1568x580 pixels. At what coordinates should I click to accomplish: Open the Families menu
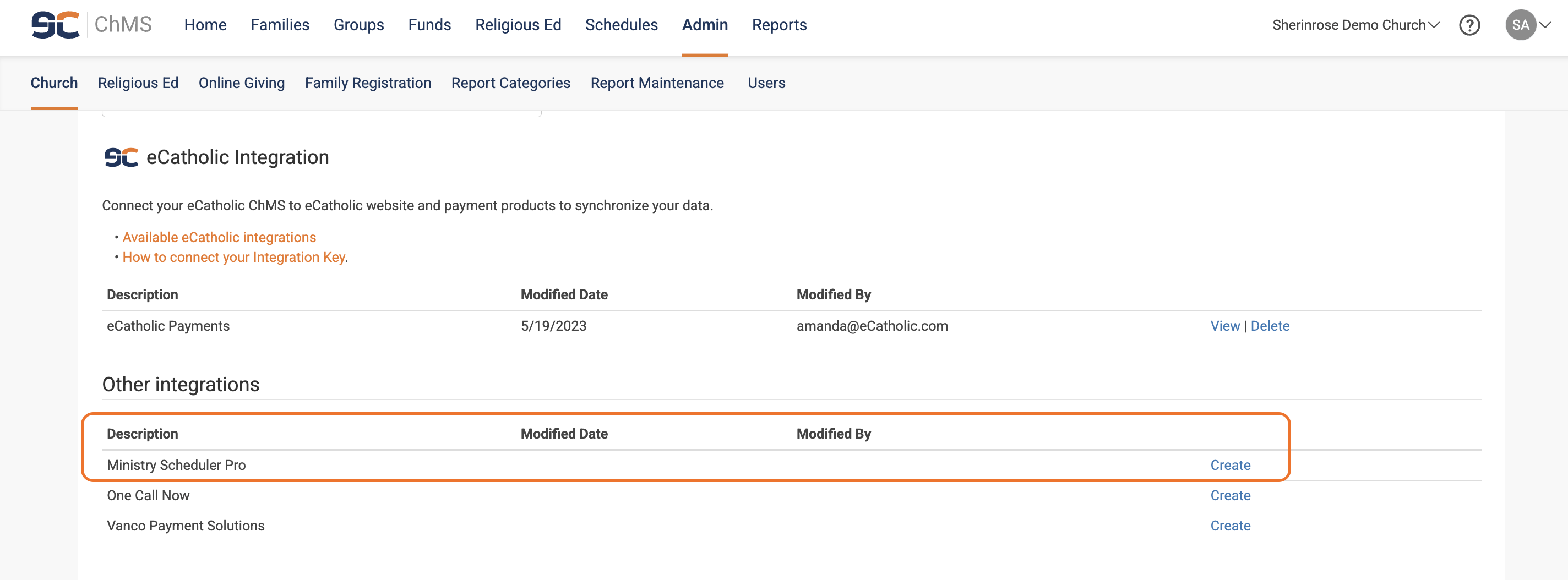(280, 25)
